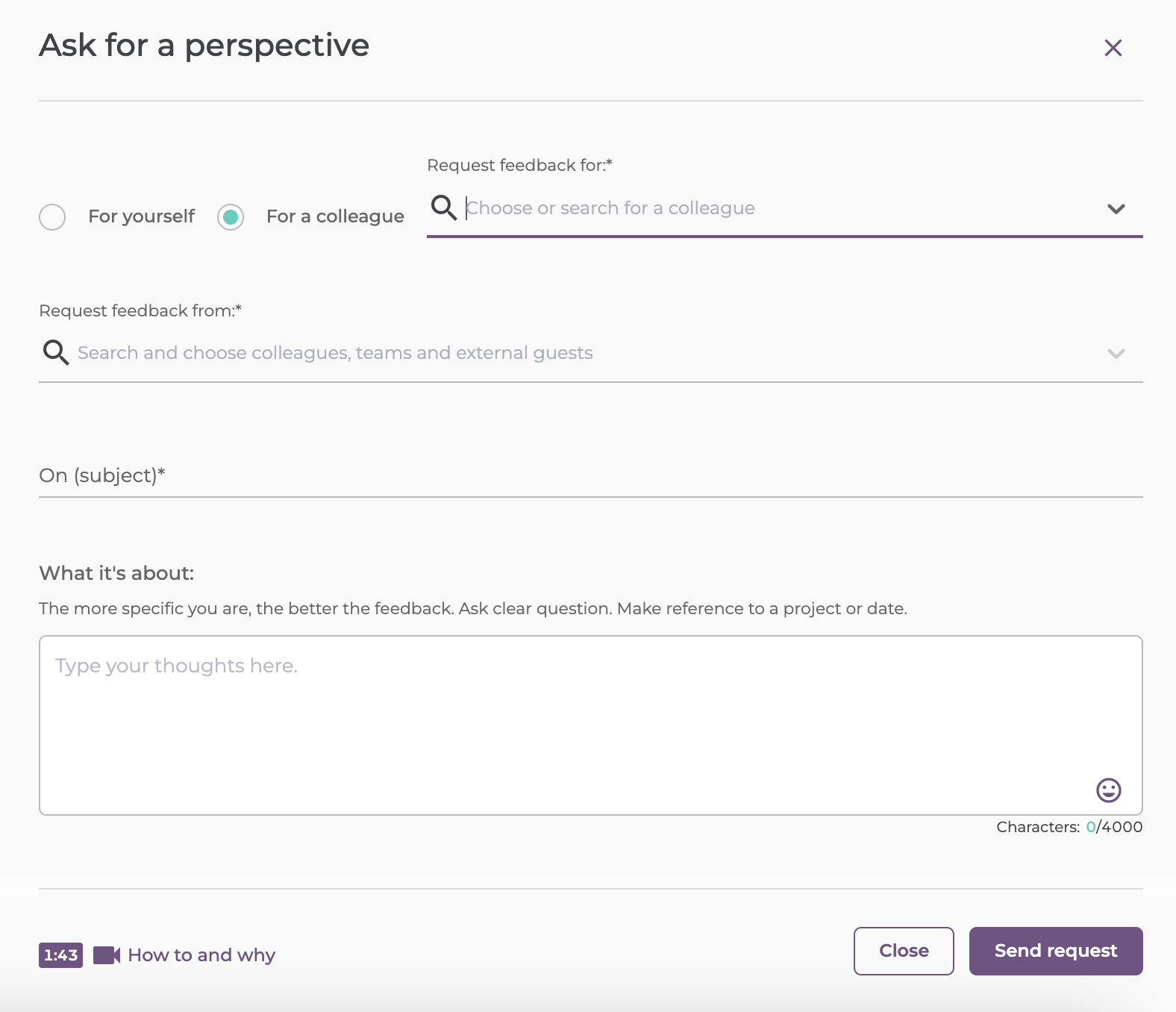Click the "On (subject)" input field
The image size is (1176, 1012).
point(589,476)
